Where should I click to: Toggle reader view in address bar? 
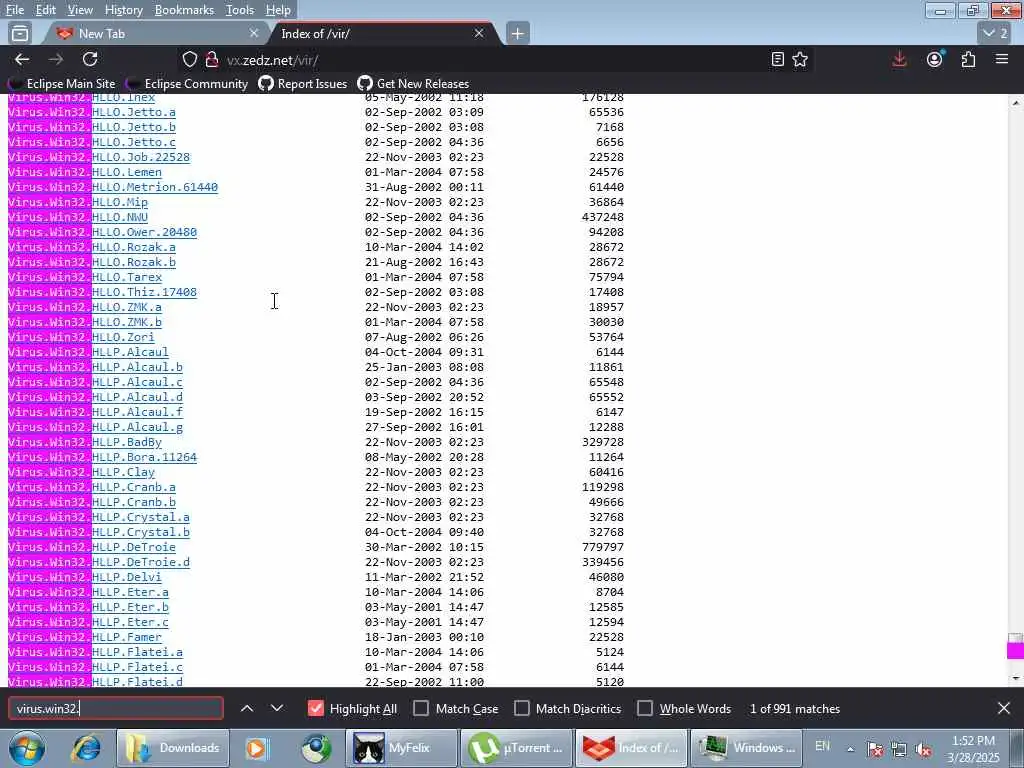pos(777,59)
